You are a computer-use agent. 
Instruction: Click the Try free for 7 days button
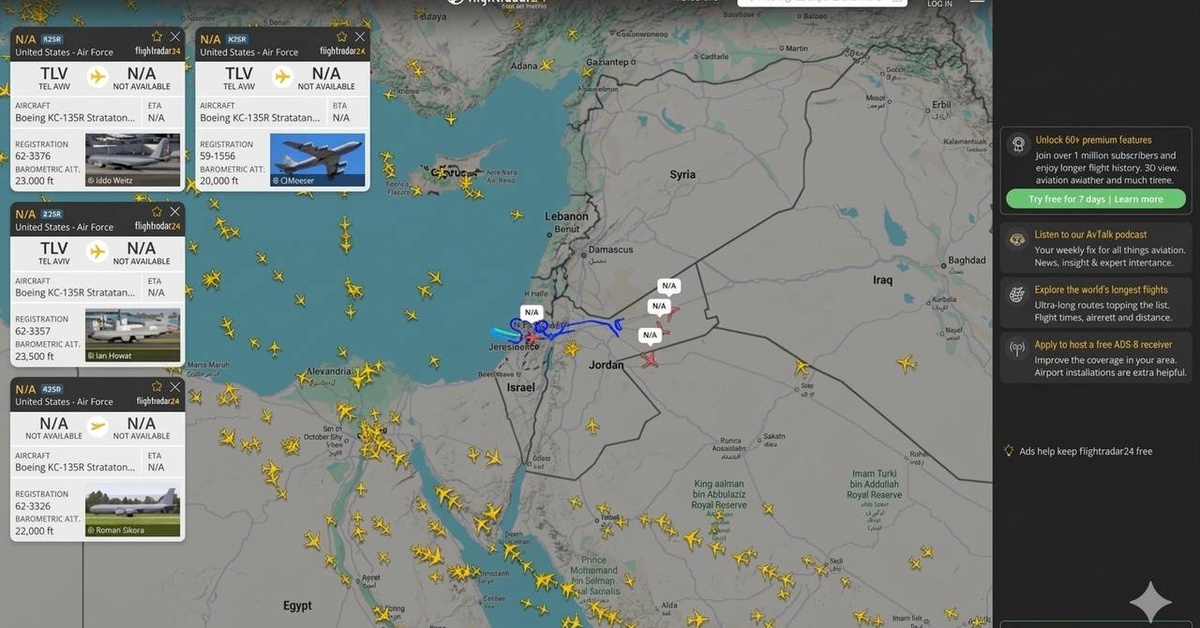tap(1096, 199)
